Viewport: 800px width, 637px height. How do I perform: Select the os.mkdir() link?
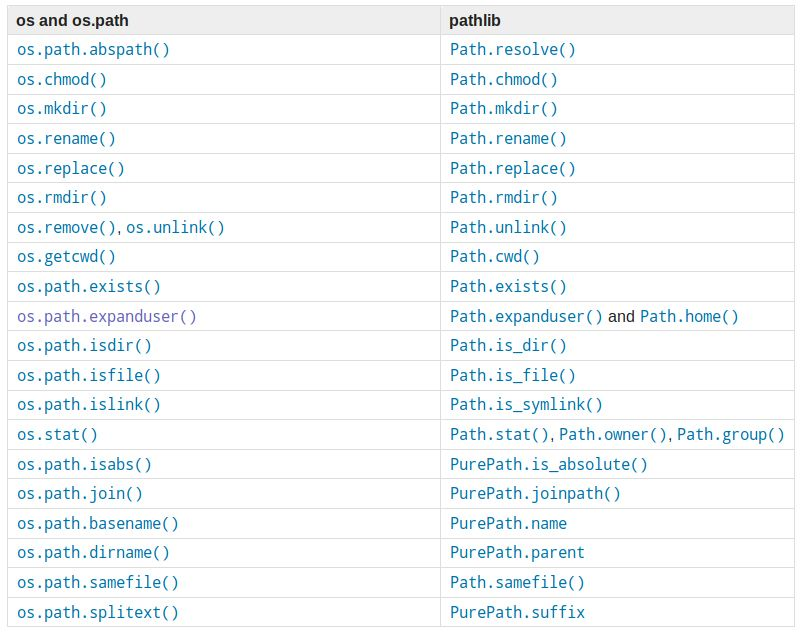(x=56, y=108)
